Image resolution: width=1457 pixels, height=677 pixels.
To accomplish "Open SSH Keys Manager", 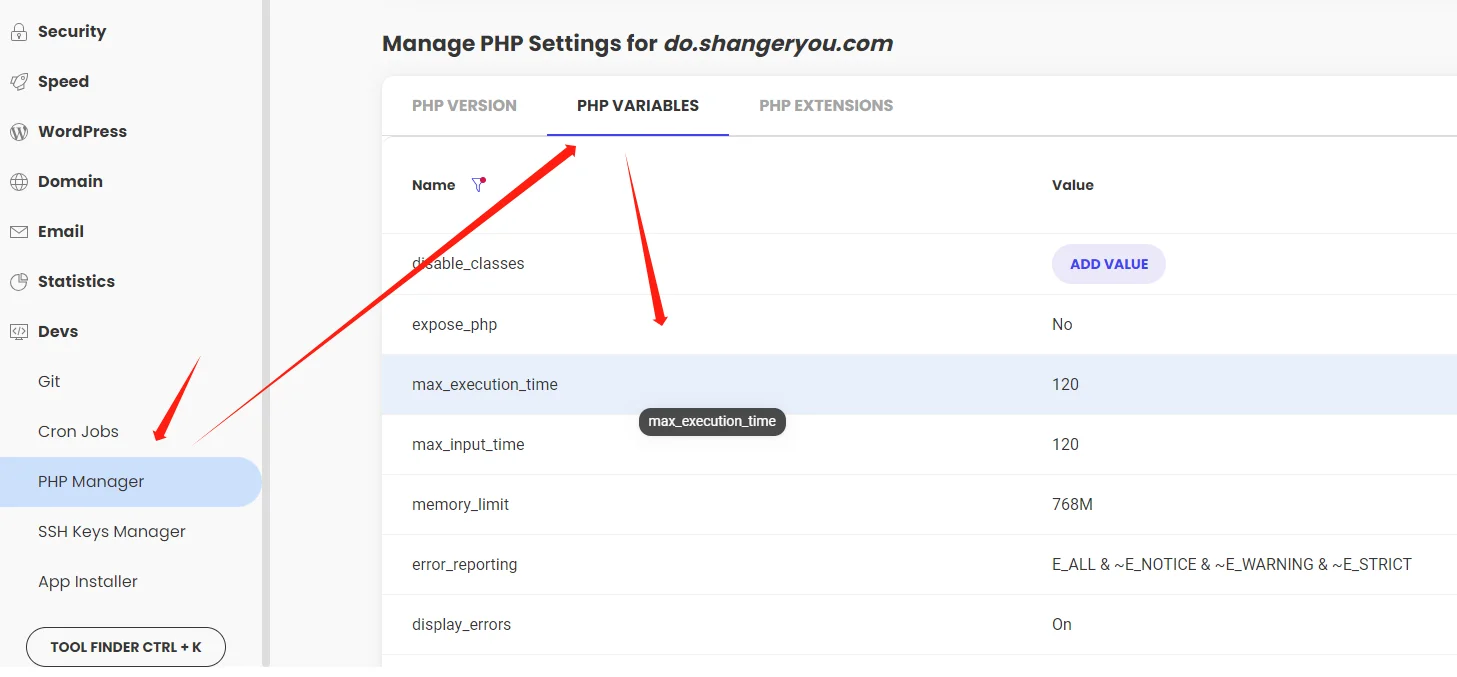I will tap(112, 532).
